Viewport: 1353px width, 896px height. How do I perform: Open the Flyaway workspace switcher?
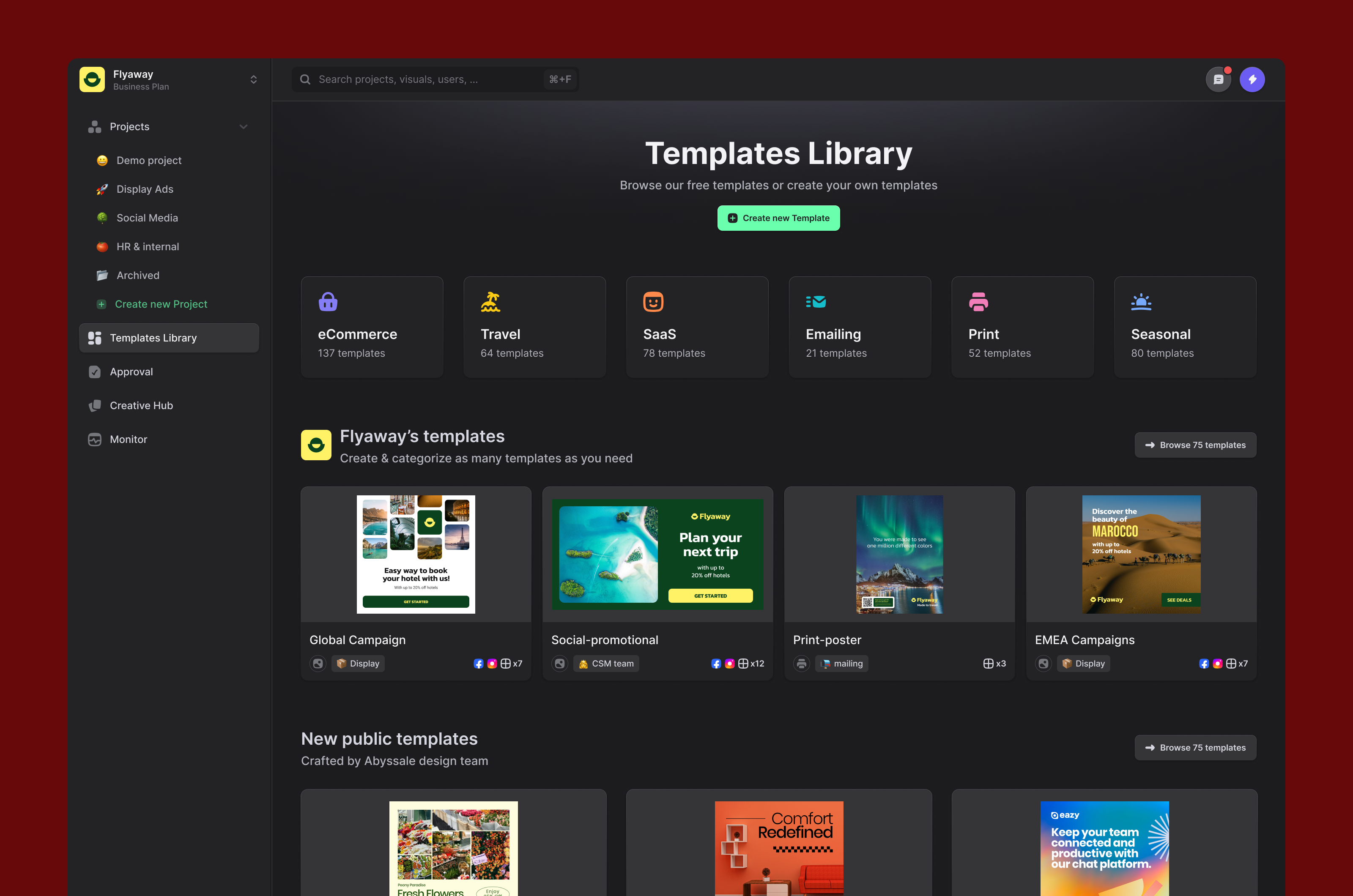click(253, 79)
